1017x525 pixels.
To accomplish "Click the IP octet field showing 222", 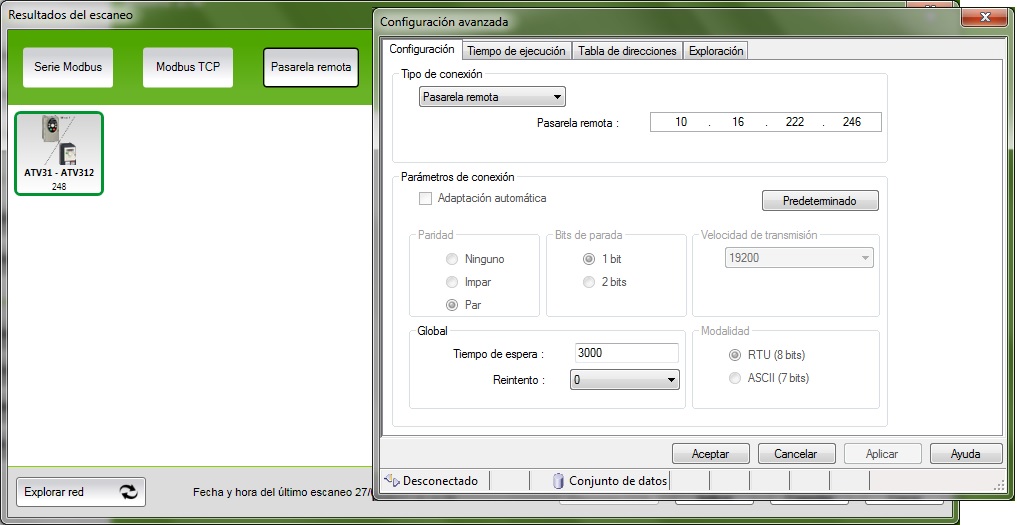I will pos(795,122).
